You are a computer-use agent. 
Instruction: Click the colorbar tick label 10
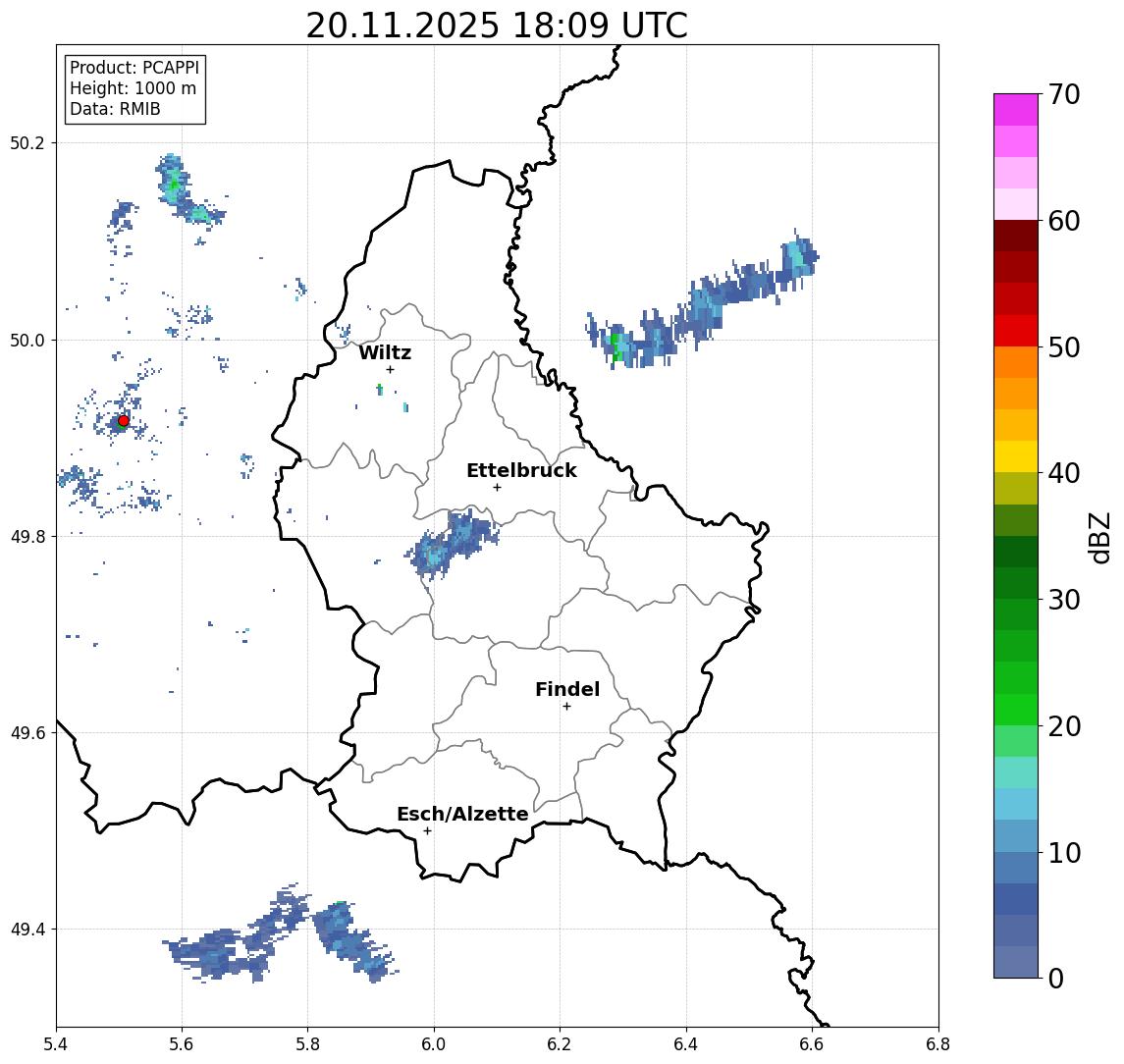point(1064,852)
